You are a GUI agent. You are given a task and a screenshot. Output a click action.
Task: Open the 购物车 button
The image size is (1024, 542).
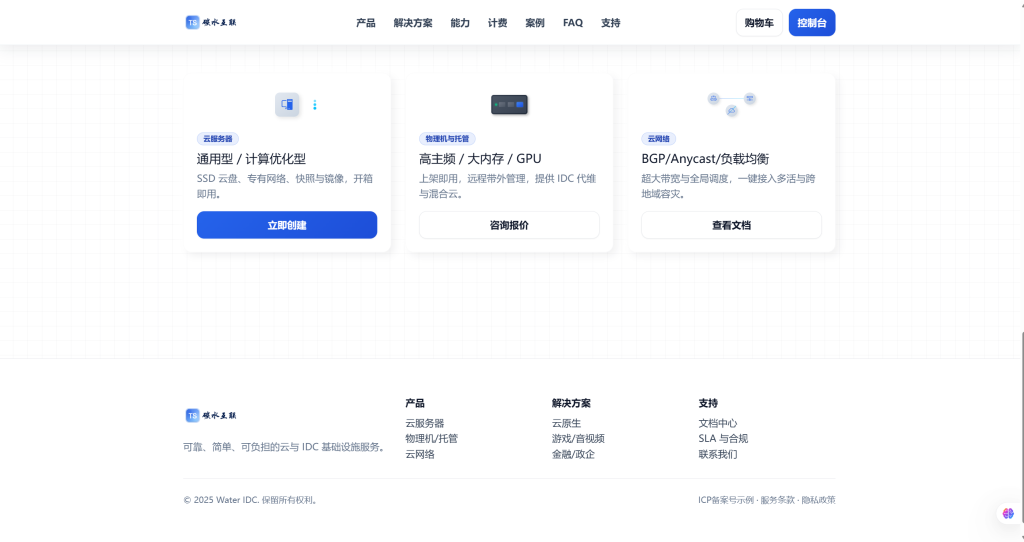coord(759,23)
